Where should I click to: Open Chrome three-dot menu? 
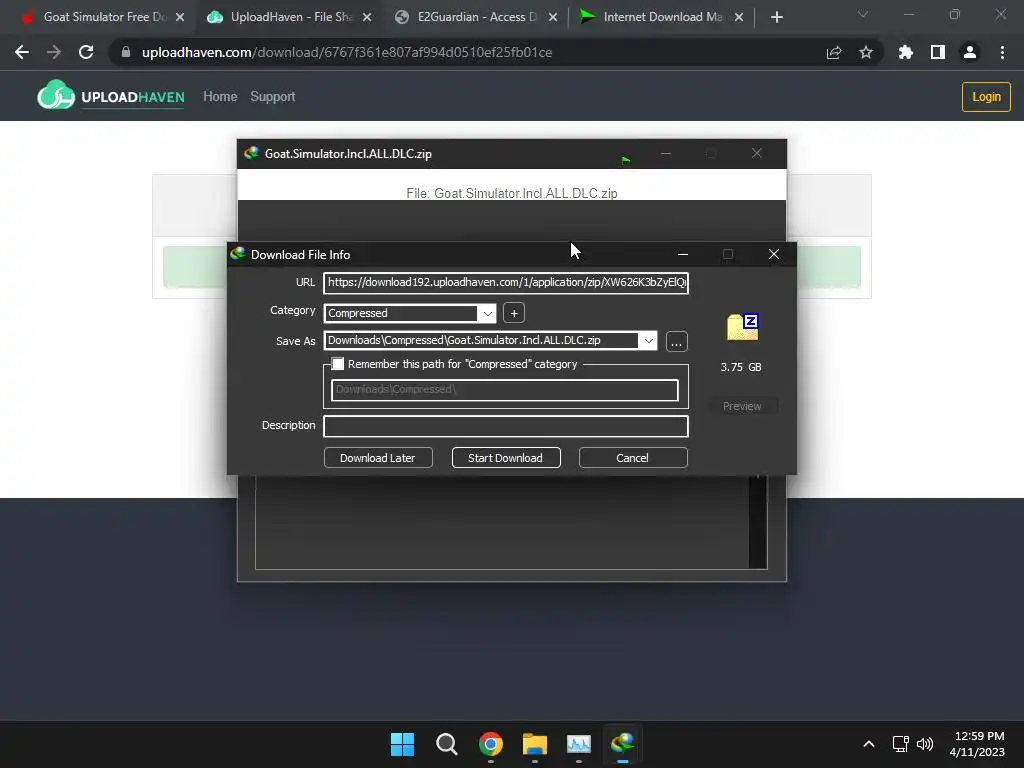(1002, 52)
